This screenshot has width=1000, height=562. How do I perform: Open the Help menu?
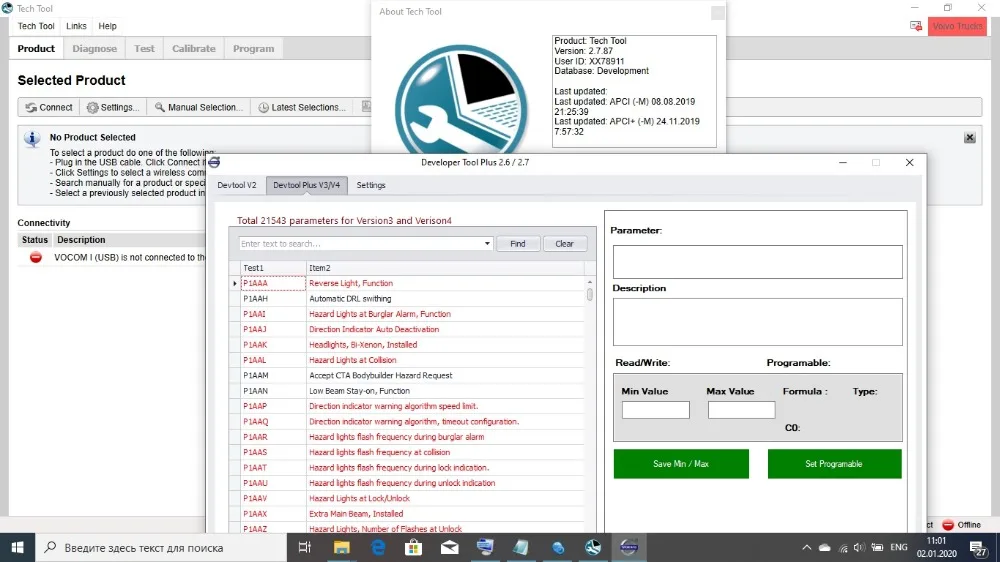107,26
